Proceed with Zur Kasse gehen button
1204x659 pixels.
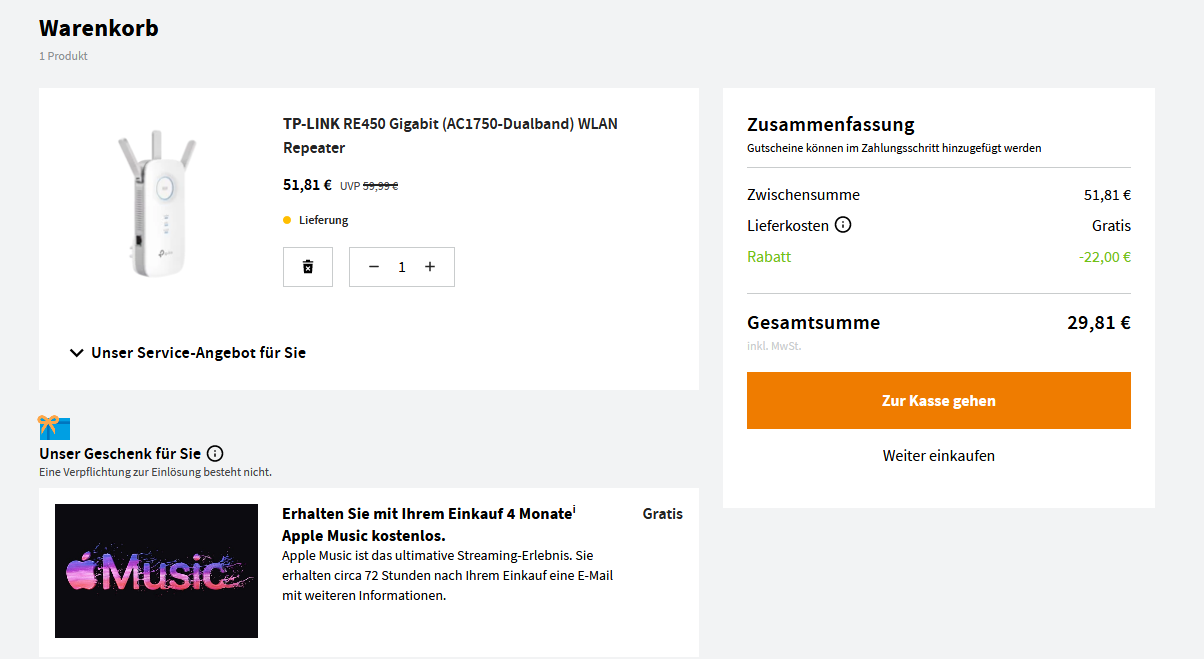tap(938, 400)
